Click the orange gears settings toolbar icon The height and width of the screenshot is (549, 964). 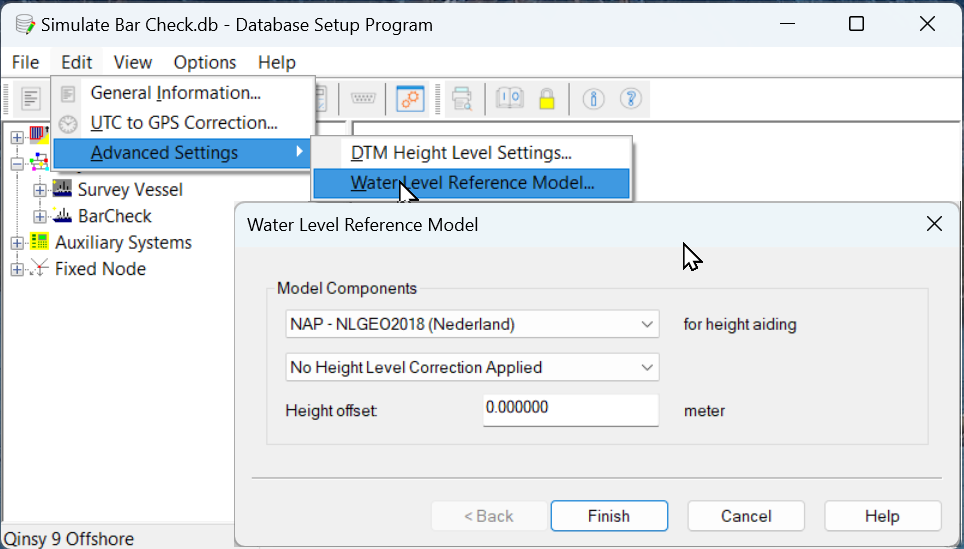[411, 98]
